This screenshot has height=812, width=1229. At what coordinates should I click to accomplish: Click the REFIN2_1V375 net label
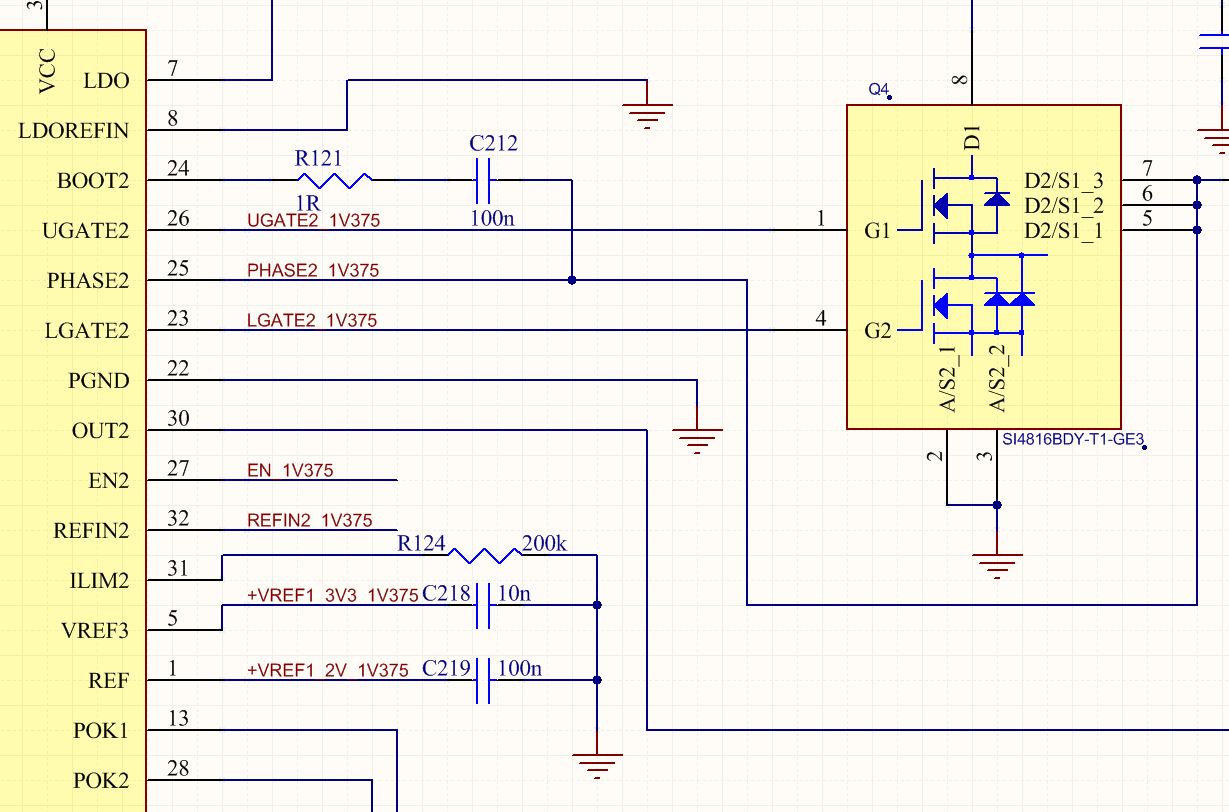click(x=309, y=520)
